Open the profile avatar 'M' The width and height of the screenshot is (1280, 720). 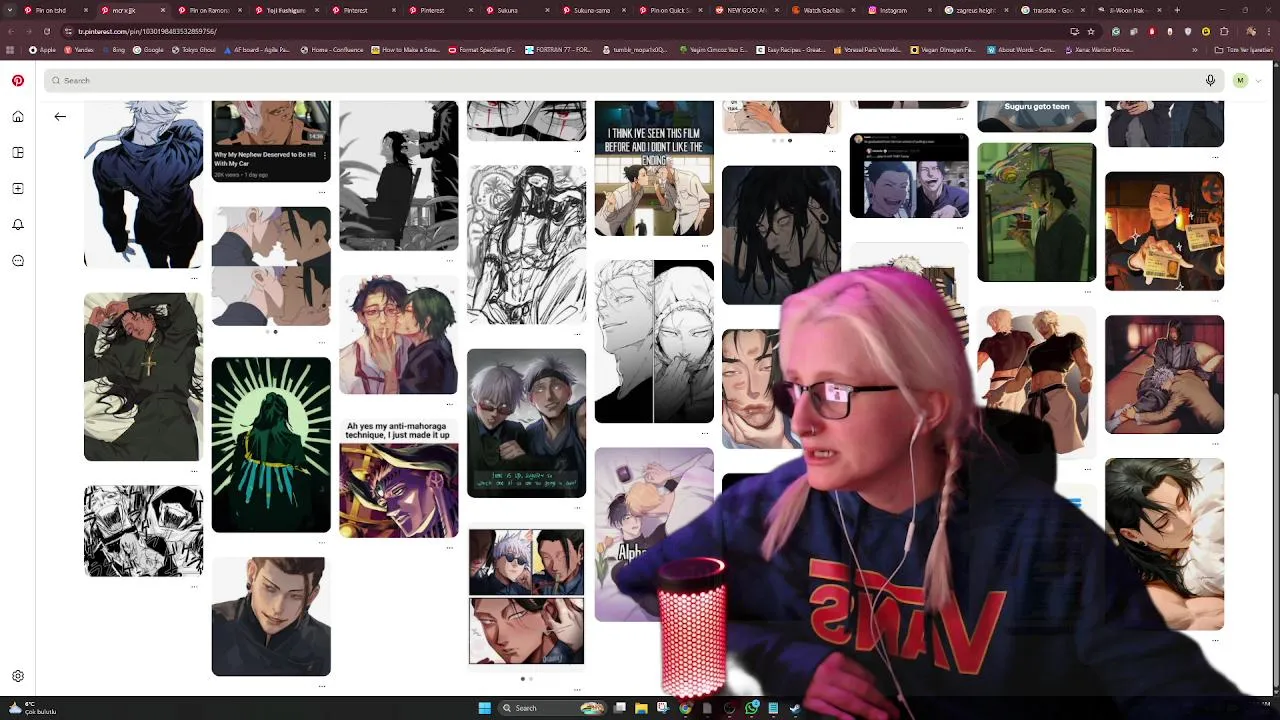click(1240, 80)
